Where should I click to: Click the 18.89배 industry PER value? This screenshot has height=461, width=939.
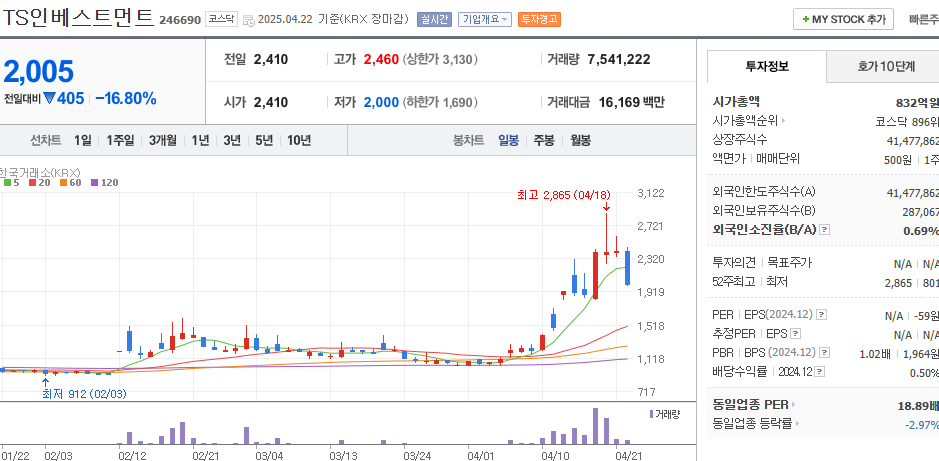918,406
